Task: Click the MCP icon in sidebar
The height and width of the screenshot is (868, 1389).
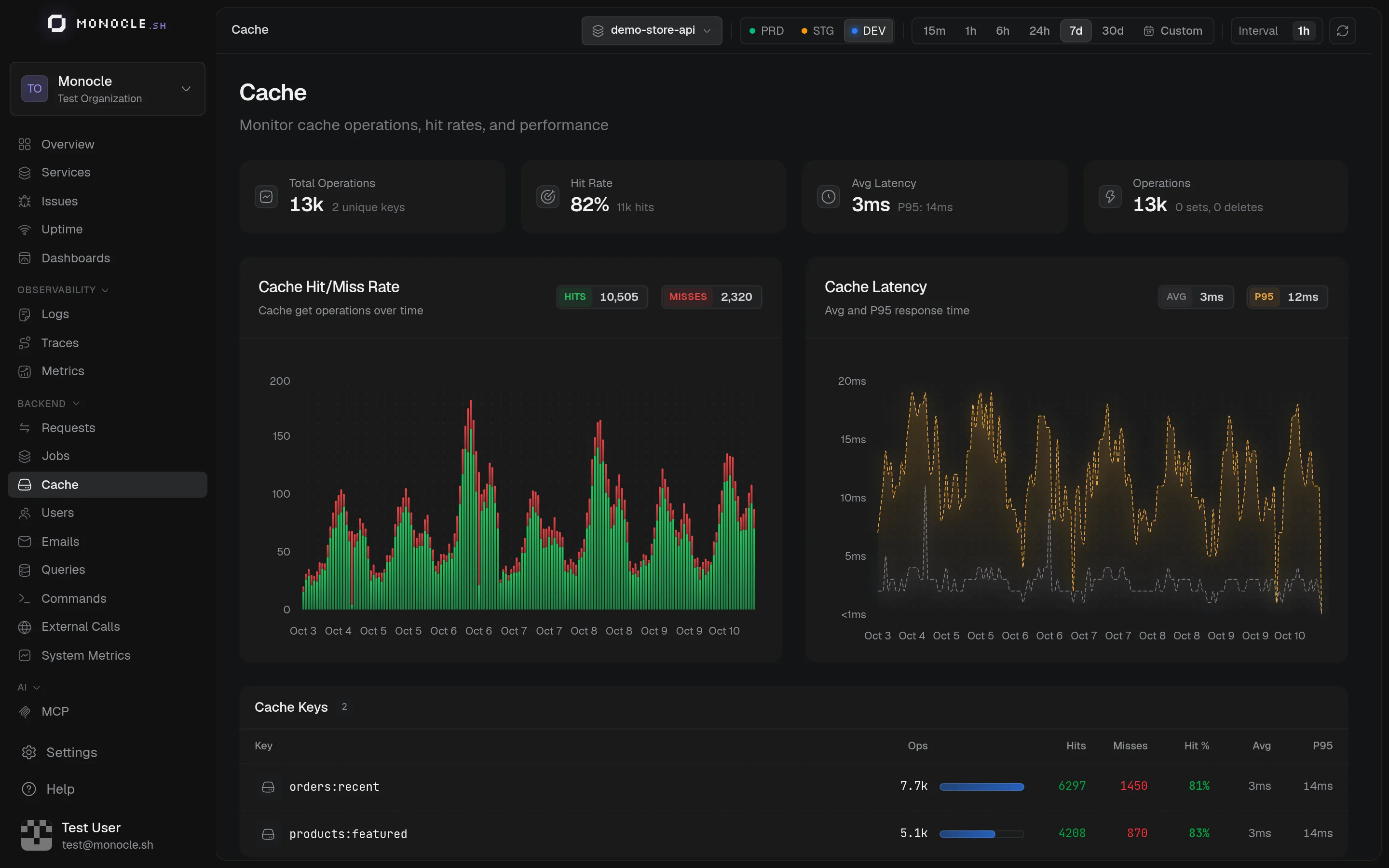Action: click(x=24, y=712)
